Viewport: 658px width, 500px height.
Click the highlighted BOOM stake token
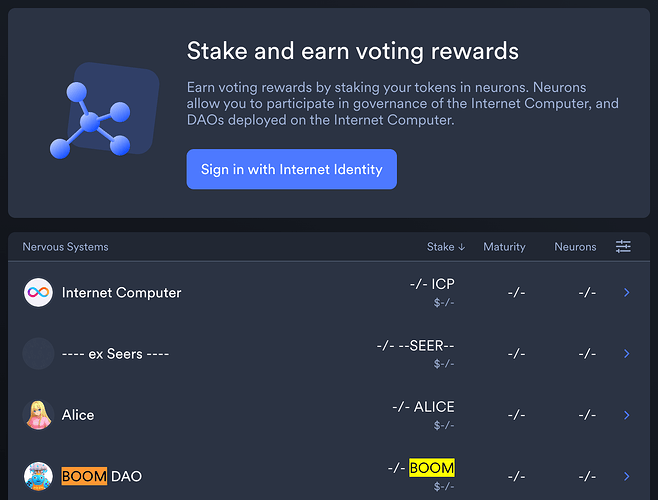[432, 468]
